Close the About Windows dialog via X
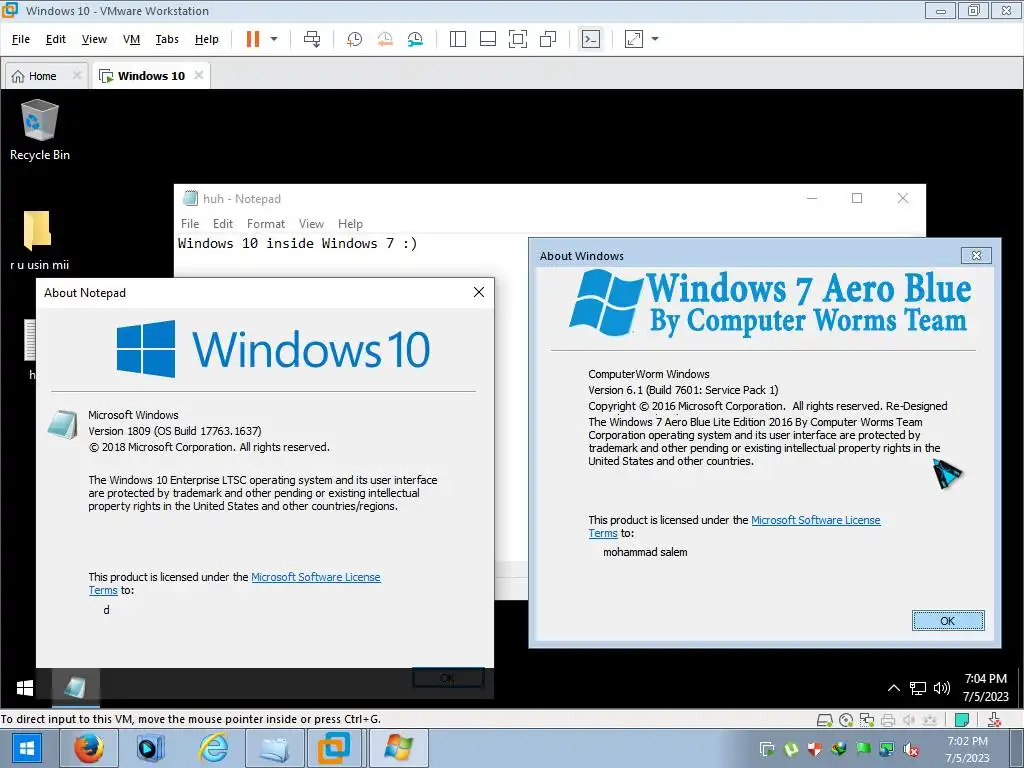This screenshot has height=768, width=1024. (x=976, y=255)
